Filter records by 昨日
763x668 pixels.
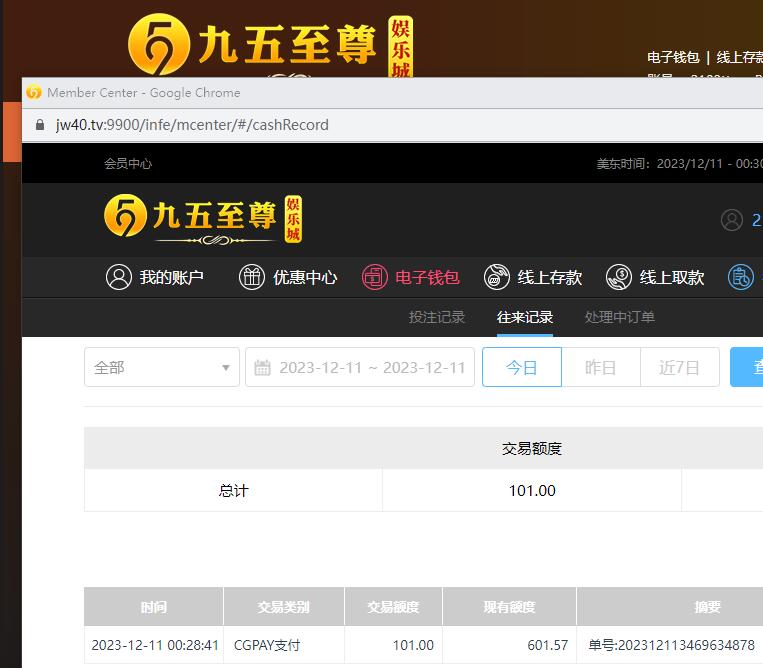click(601, 367)
